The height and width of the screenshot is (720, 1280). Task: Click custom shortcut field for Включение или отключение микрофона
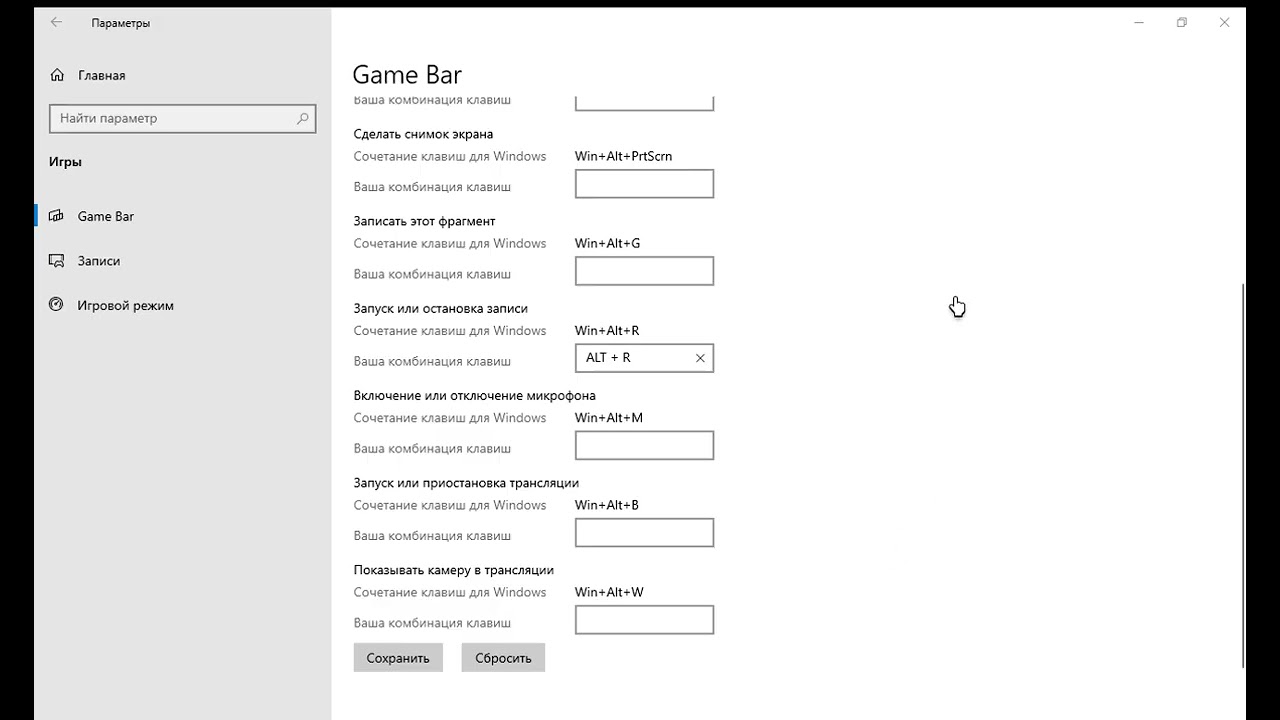pos(644,445)
